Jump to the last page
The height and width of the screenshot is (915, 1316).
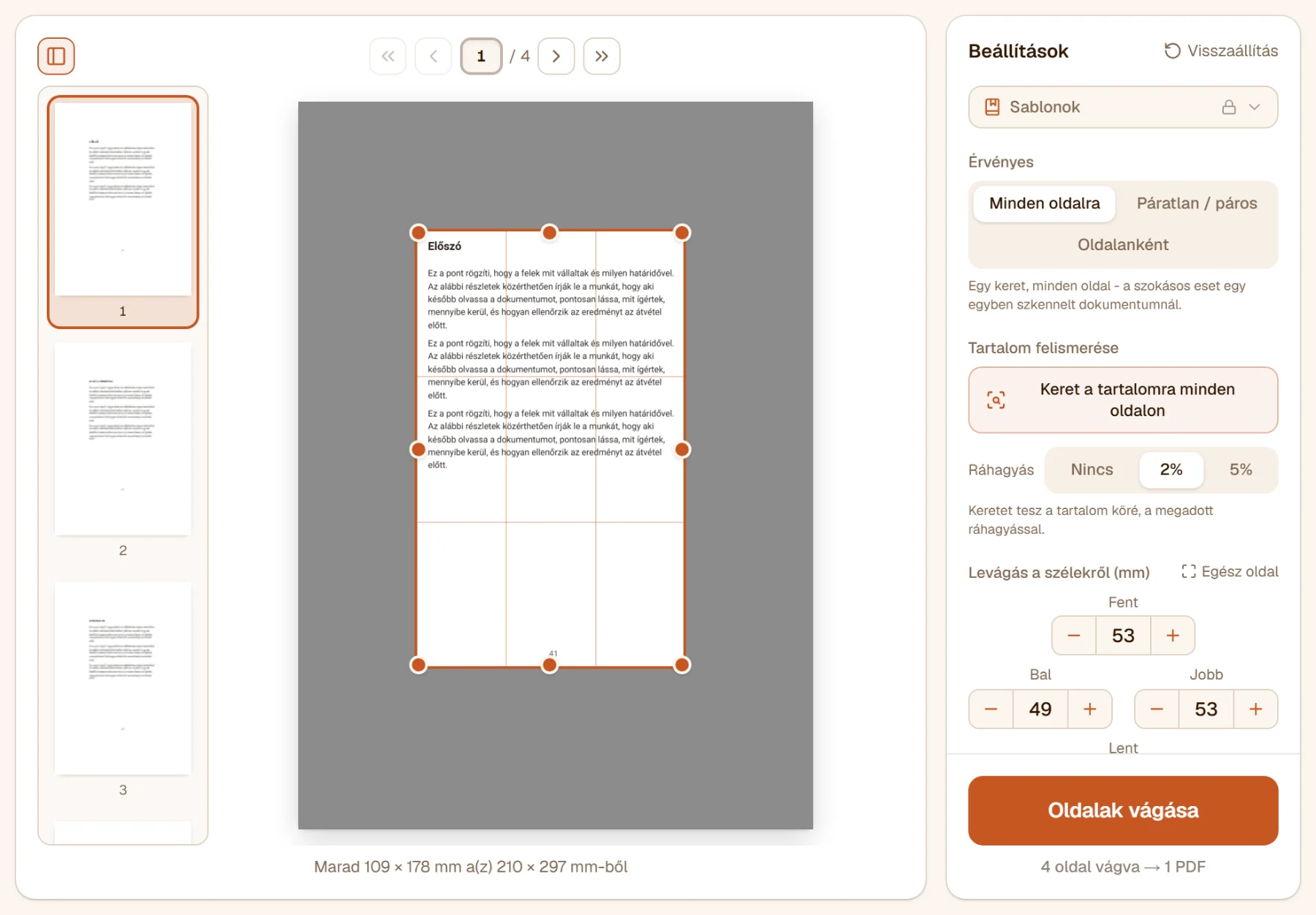coord(602,56)
